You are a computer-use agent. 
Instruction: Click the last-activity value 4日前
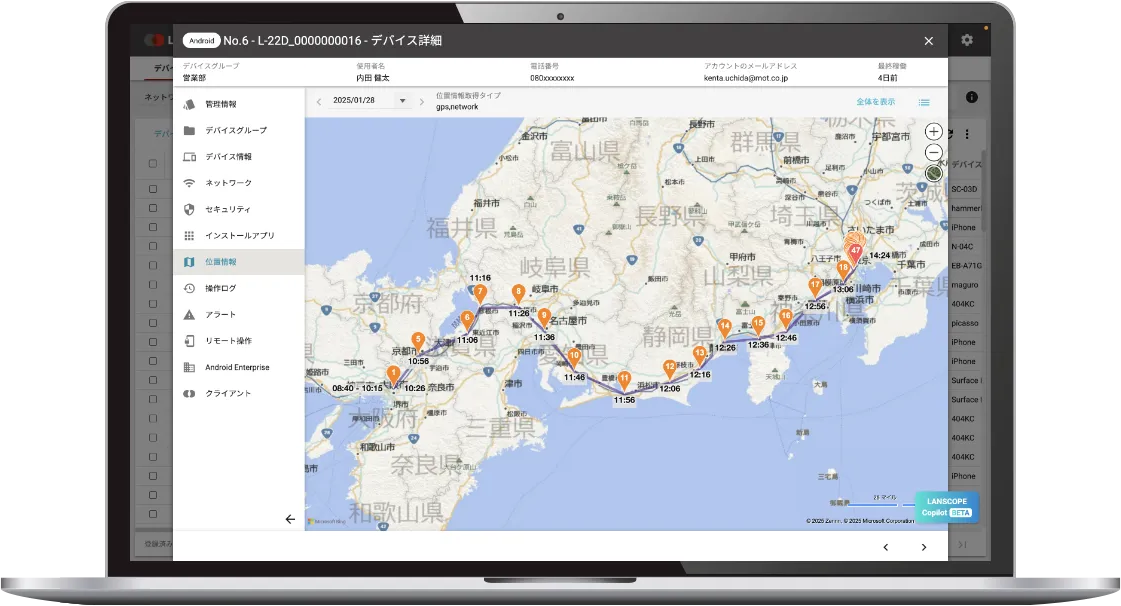pyautogui.click(x=887, y=78)
